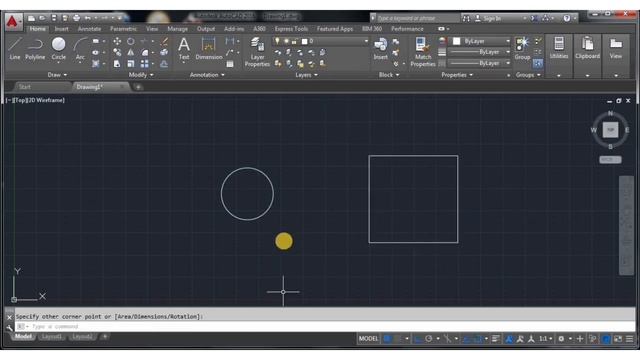Toggle annotation monitor plus icon
Image resolution: width=640 pixels, height=360 pixels.
580,339
